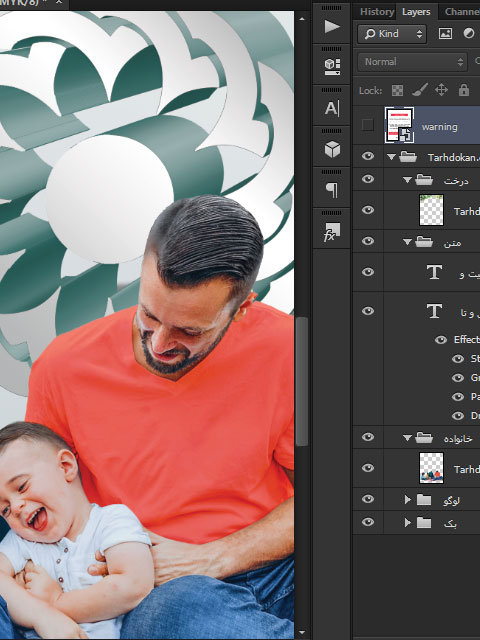The width and height of the screenshot is (480, 640).
Task: Hide the first text layer
Action: [368, 272]
